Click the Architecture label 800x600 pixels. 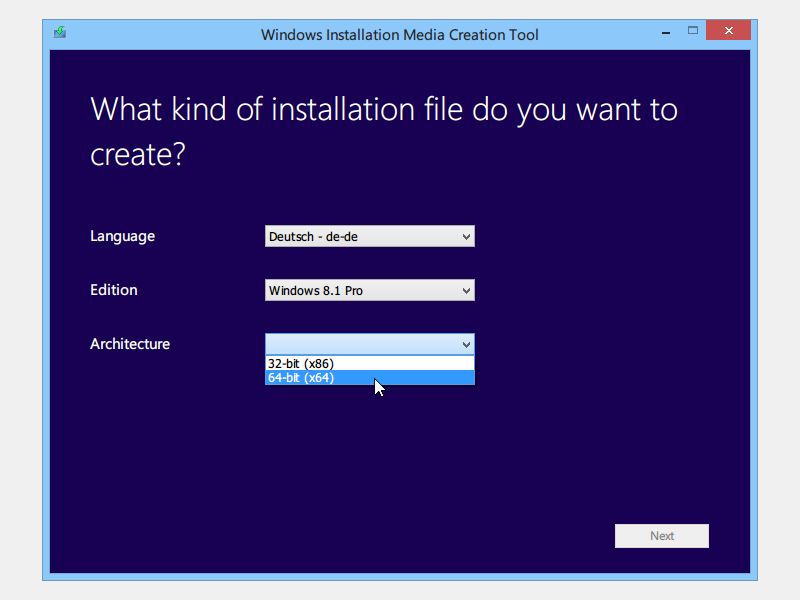tap(130, 344)
